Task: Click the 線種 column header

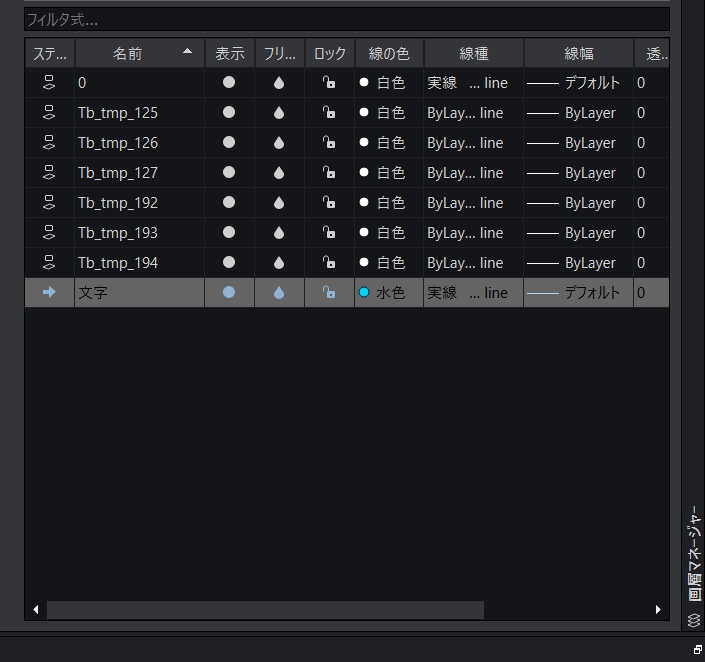Action: point(474,54)
